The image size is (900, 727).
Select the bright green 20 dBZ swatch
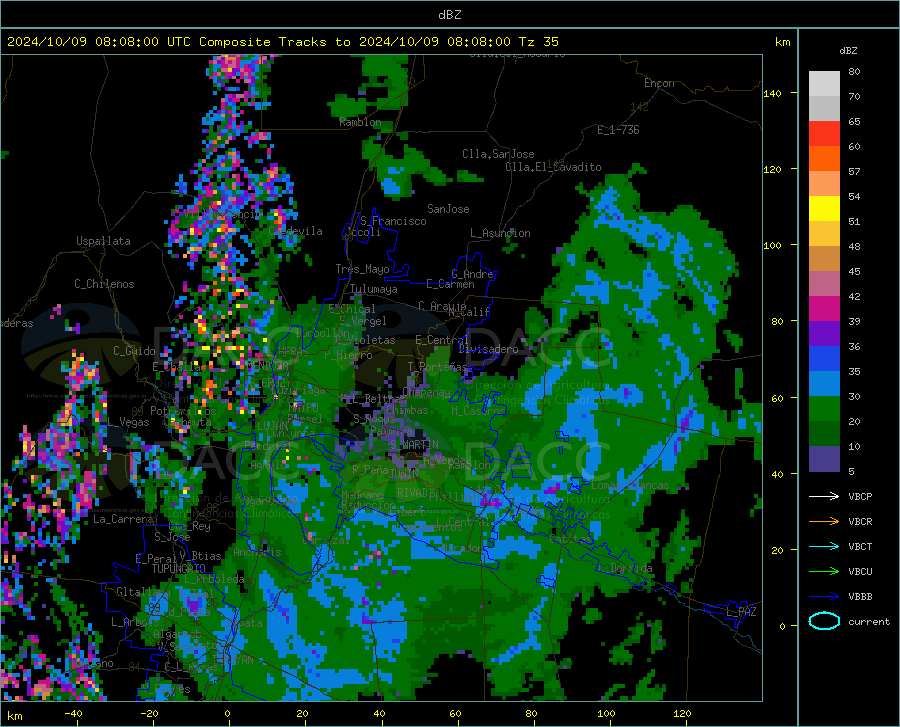pyautogui.click(x=824, y=409)
